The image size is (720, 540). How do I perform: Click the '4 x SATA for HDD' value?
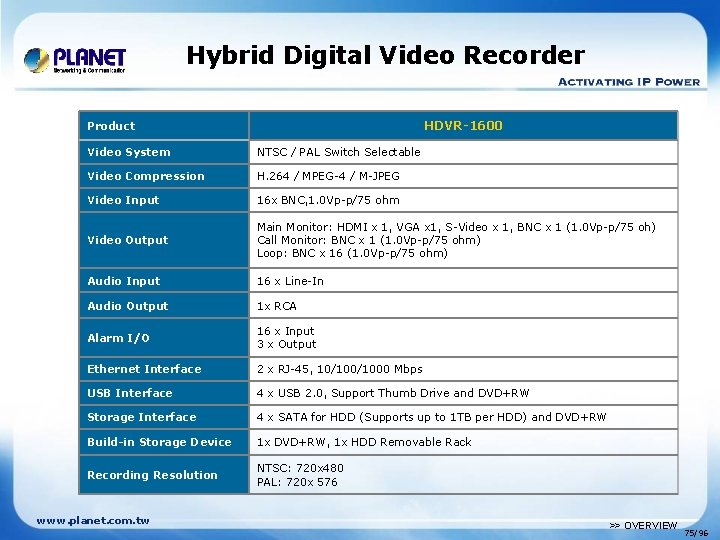coord(431,417)
